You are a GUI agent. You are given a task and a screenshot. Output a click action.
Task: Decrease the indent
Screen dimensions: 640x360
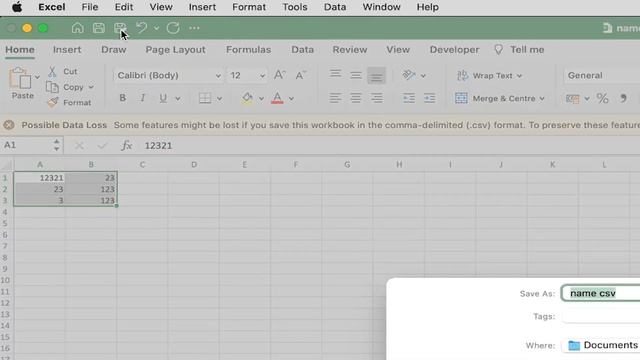(x=409, y=98)
